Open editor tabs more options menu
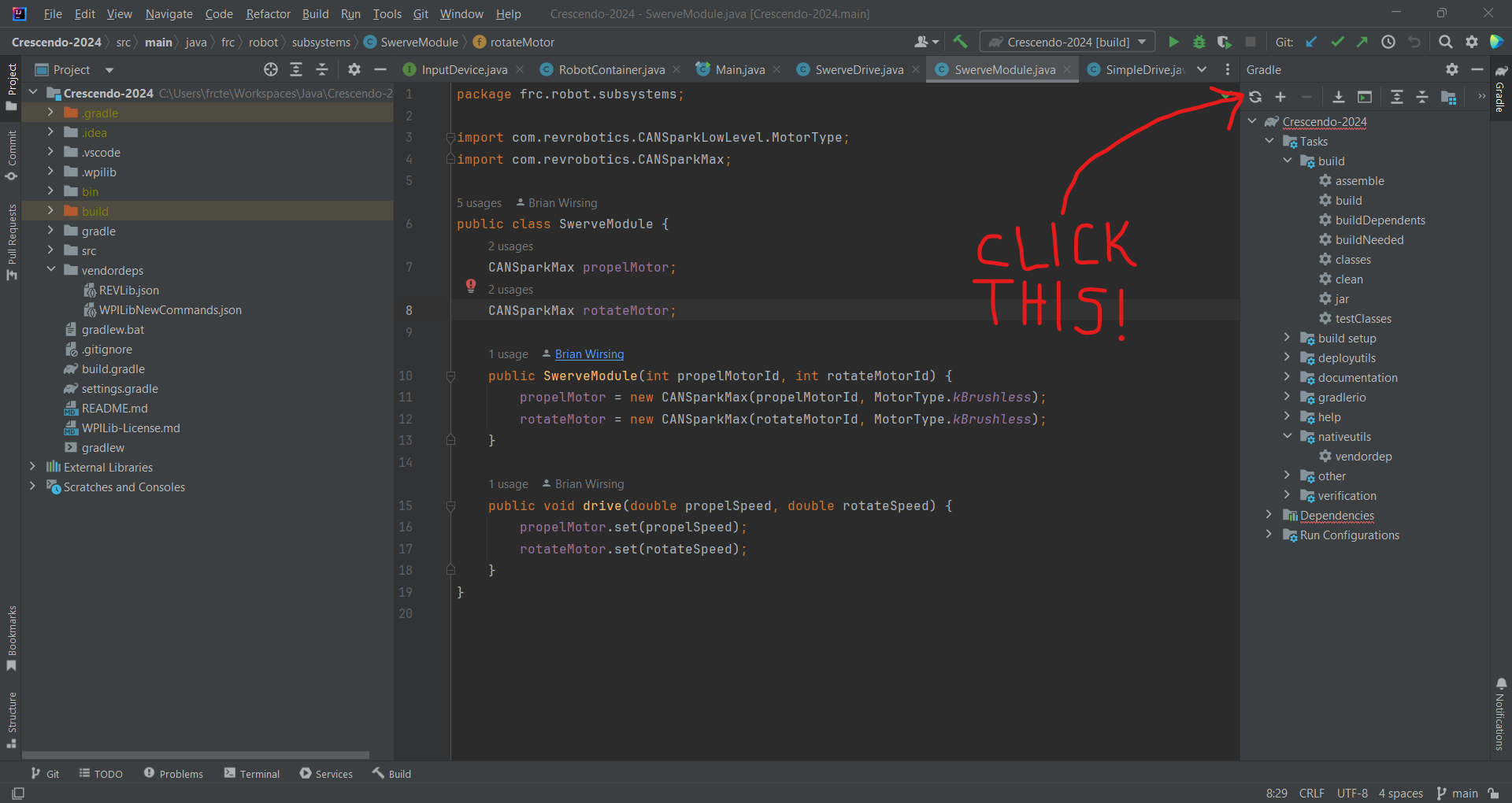Image resolution: width=1512 pixels, height=803 pixels. pos(1227,69)
